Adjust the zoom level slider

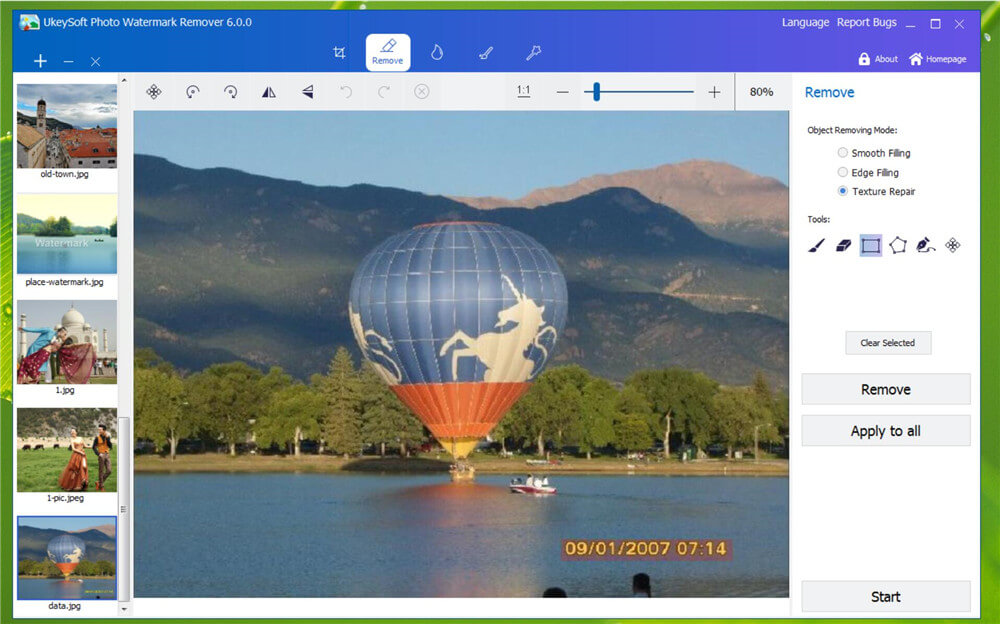597,92
